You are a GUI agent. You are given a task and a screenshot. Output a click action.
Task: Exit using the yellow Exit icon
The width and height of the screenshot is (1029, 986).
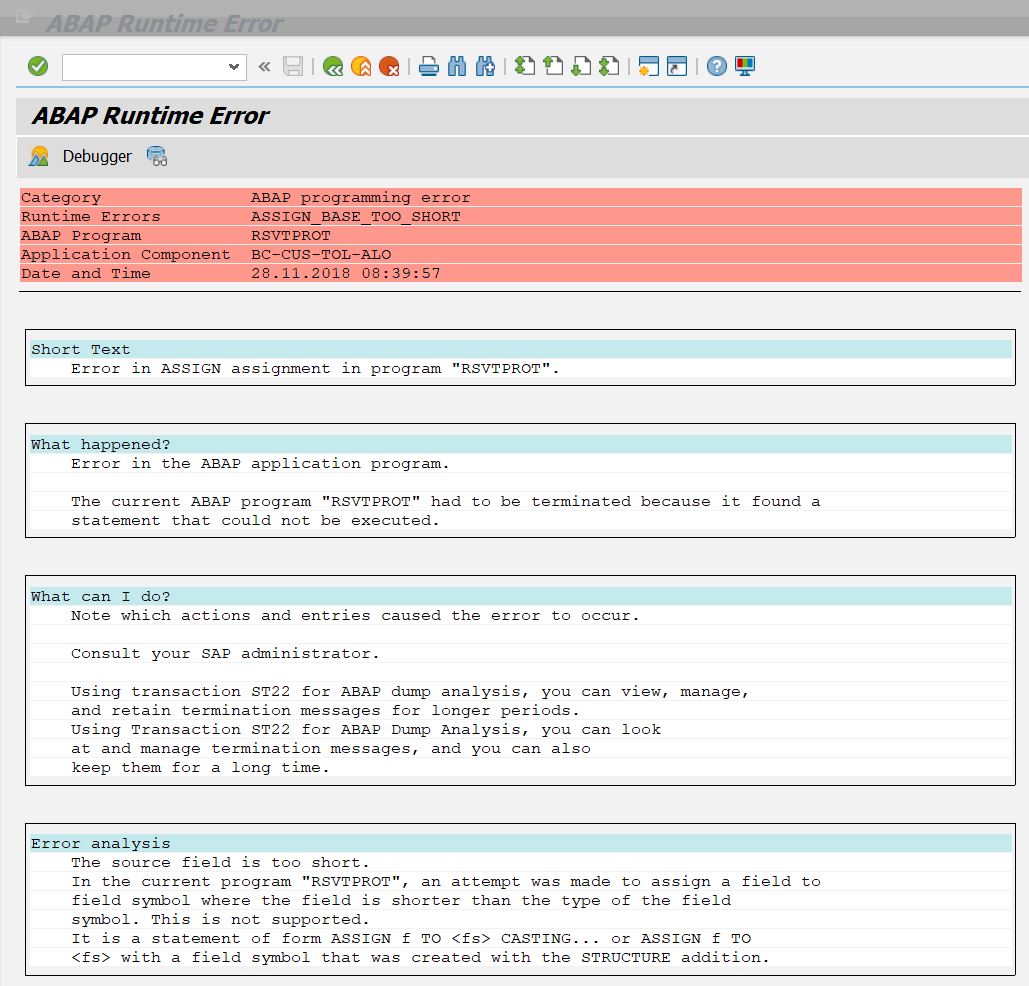tap(361, 66)
